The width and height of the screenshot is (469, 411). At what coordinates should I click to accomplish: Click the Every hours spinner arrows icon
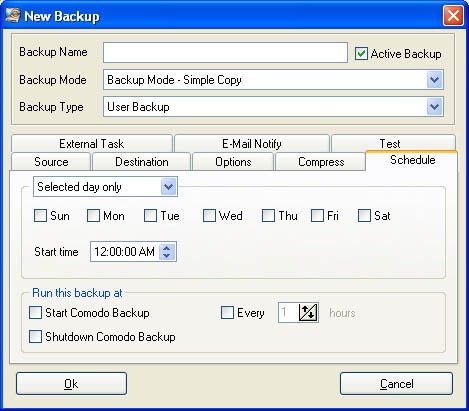(308, 313)
